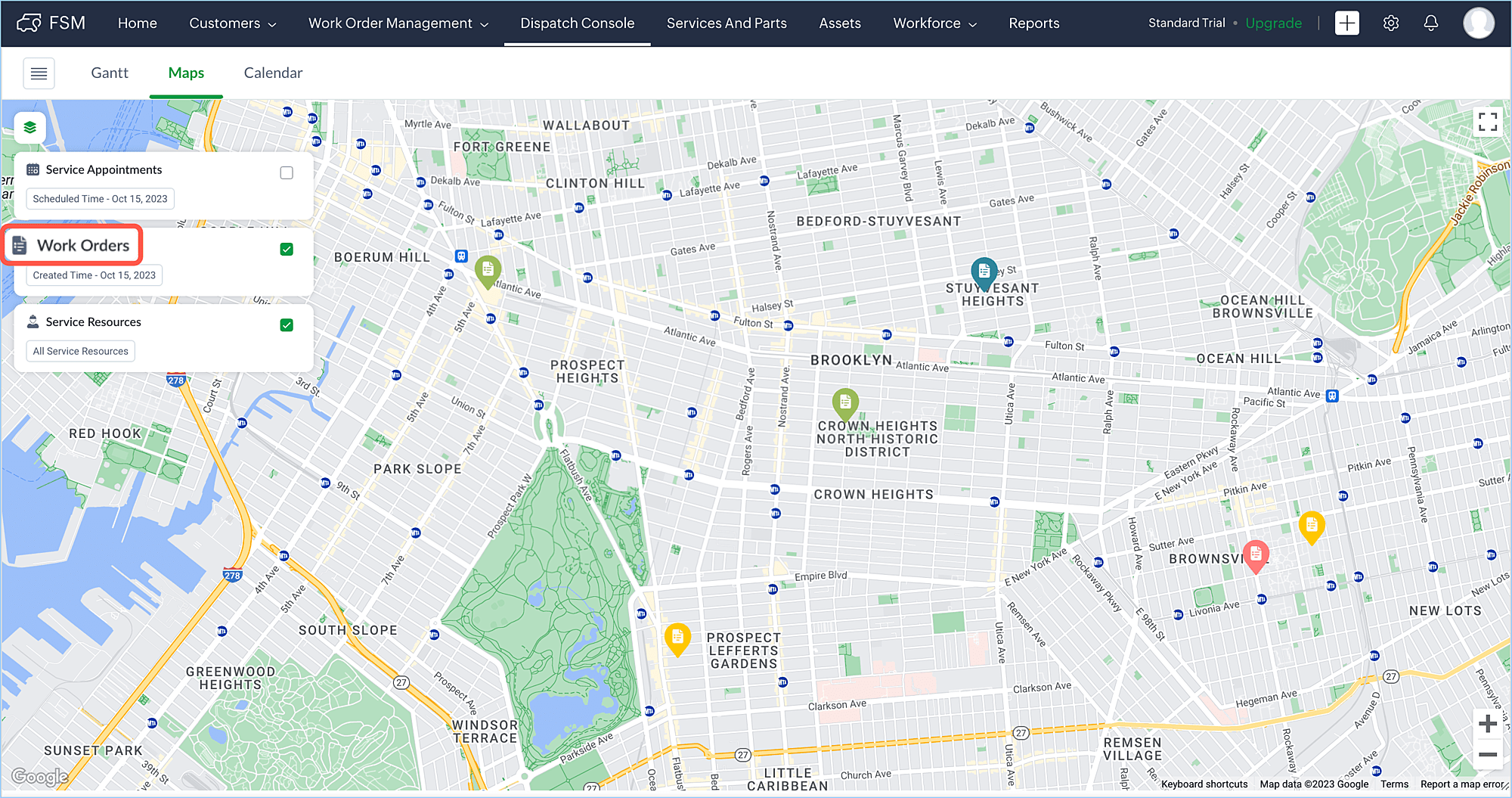This screenshot has height=798, width=1512.
Task: Open the map layers panel icon
Action: pyautogui.click(x=30, y=127)
